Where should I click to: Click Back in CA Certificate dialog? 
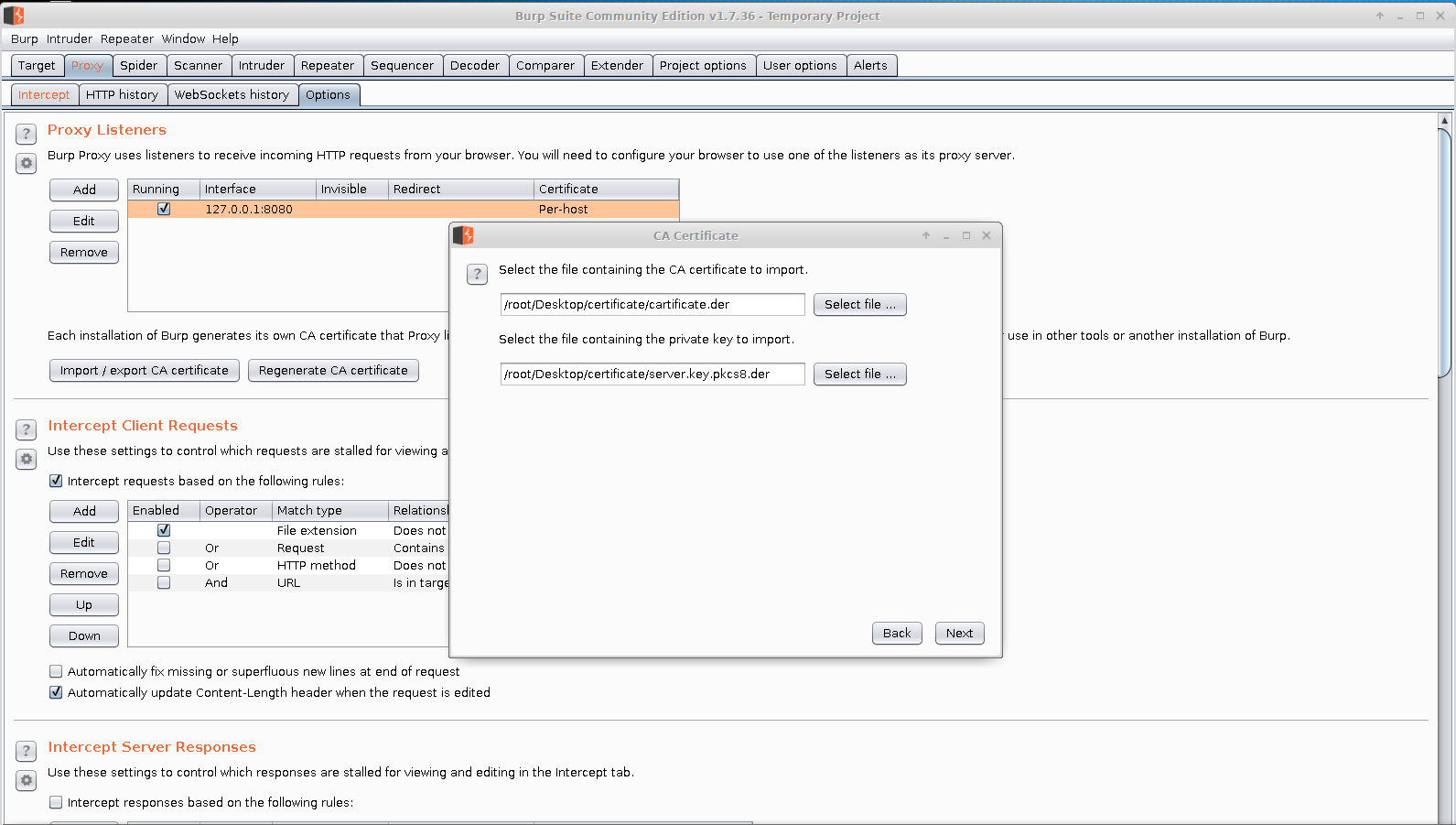point(897,633)
